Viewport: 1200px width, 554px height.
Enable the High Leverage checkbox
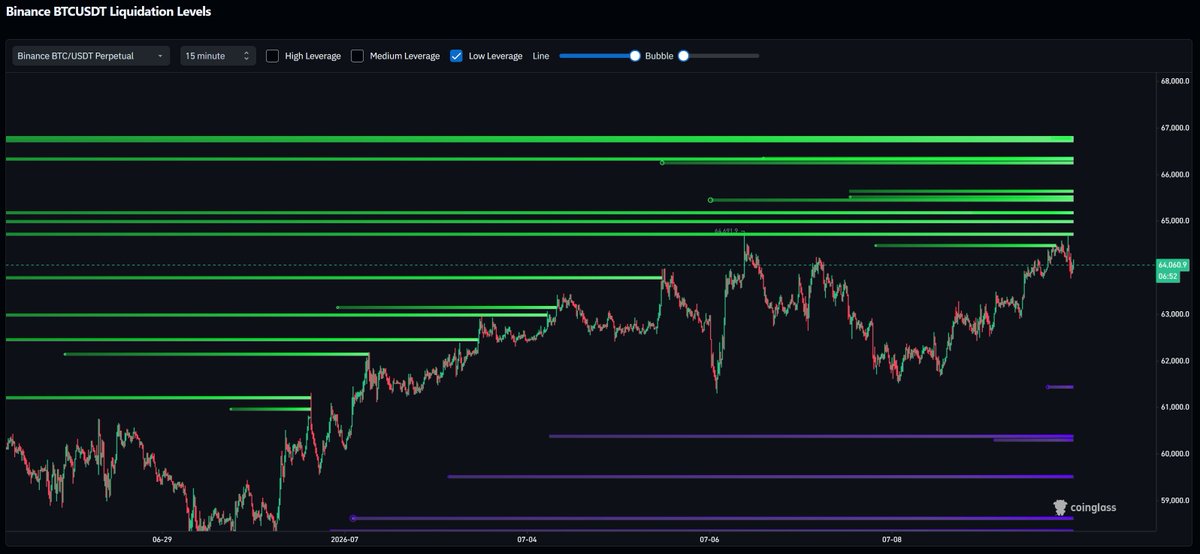tap(272, 56)
